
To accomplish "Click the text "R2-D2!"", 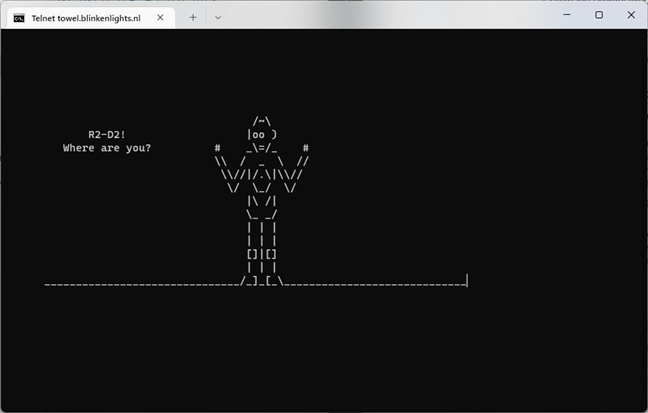I will pos(107,135).
